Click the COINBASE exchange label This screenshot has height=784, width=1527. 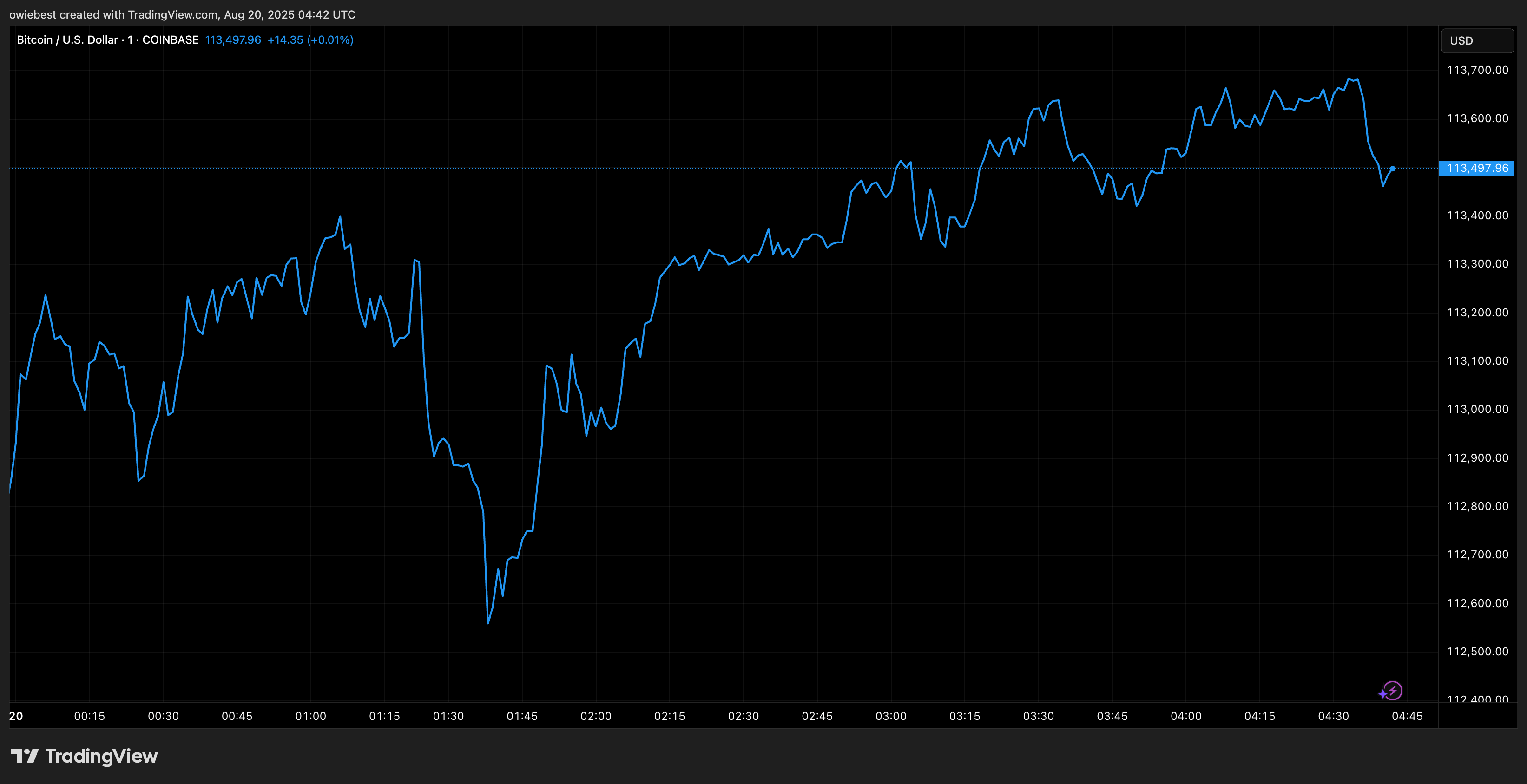click(x=170, y=39)
